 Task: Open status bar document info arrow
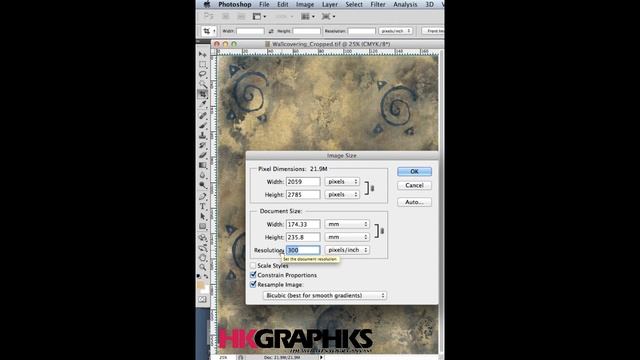click(321, 357)
